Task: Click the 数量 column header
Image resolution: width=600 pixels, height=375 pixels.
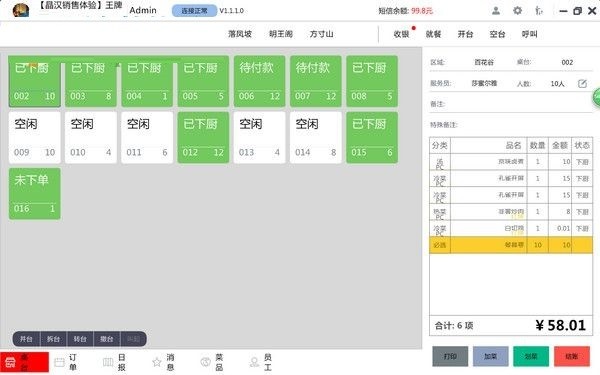Action: point(537,145)
